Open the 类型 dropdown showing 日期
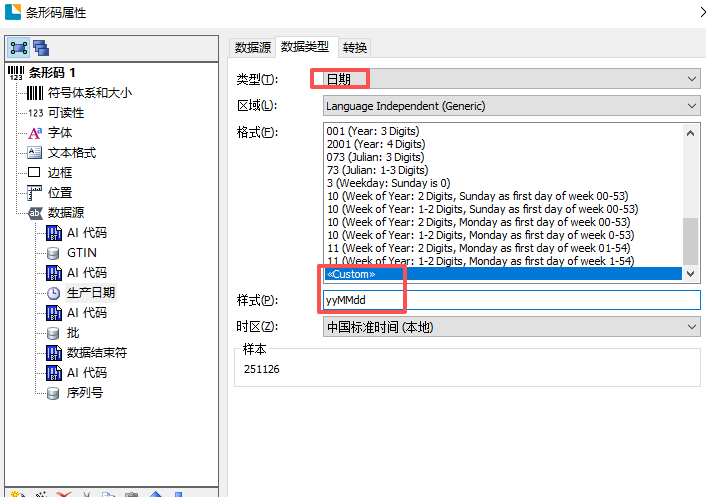This screenshot has width=706, height=497. tap(511, 79)
